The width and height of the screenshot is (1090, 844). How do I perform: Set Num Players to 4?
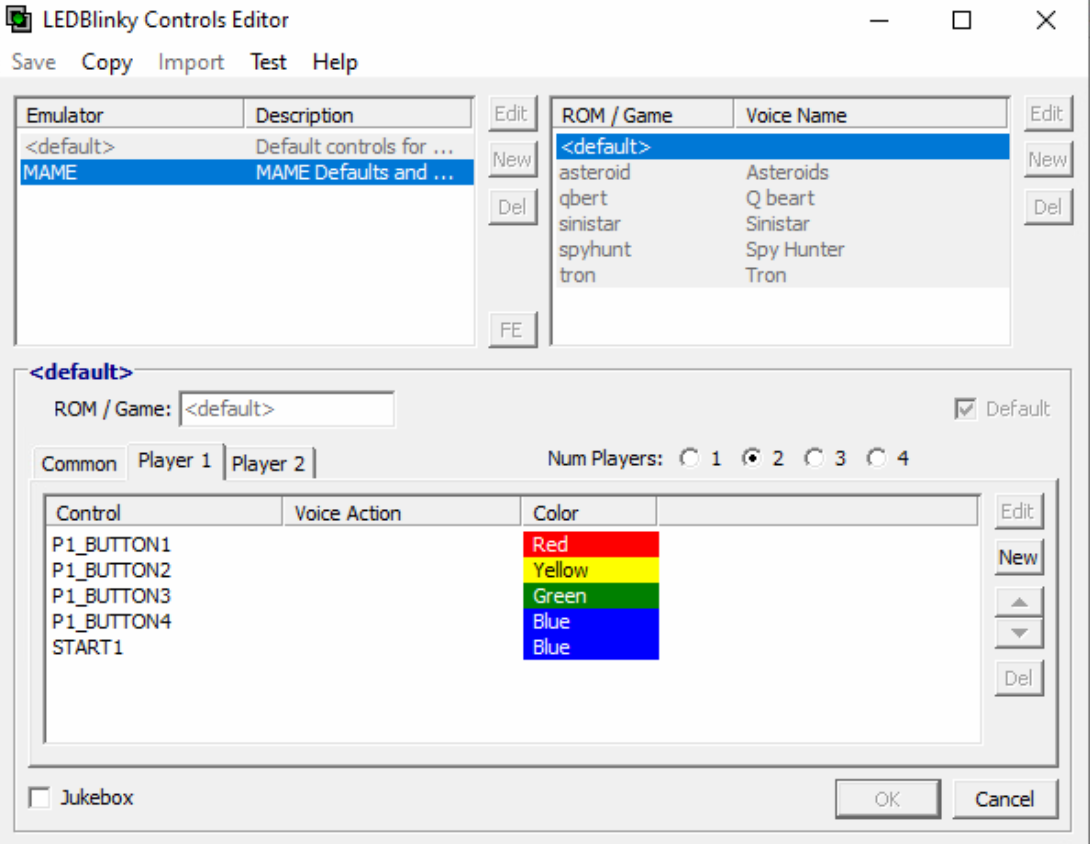[x=876, y=458]
